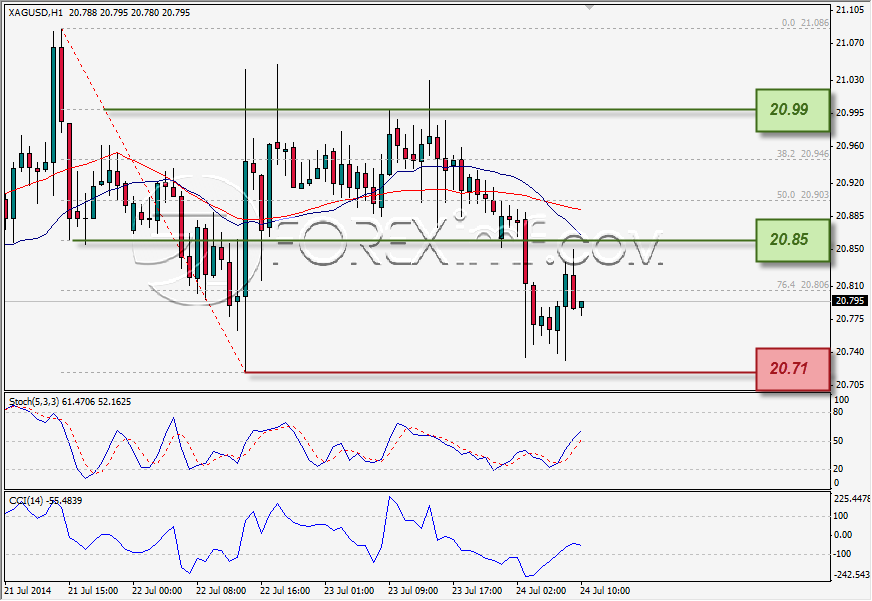Click the 20.960 price scale value

coord(850,146)
